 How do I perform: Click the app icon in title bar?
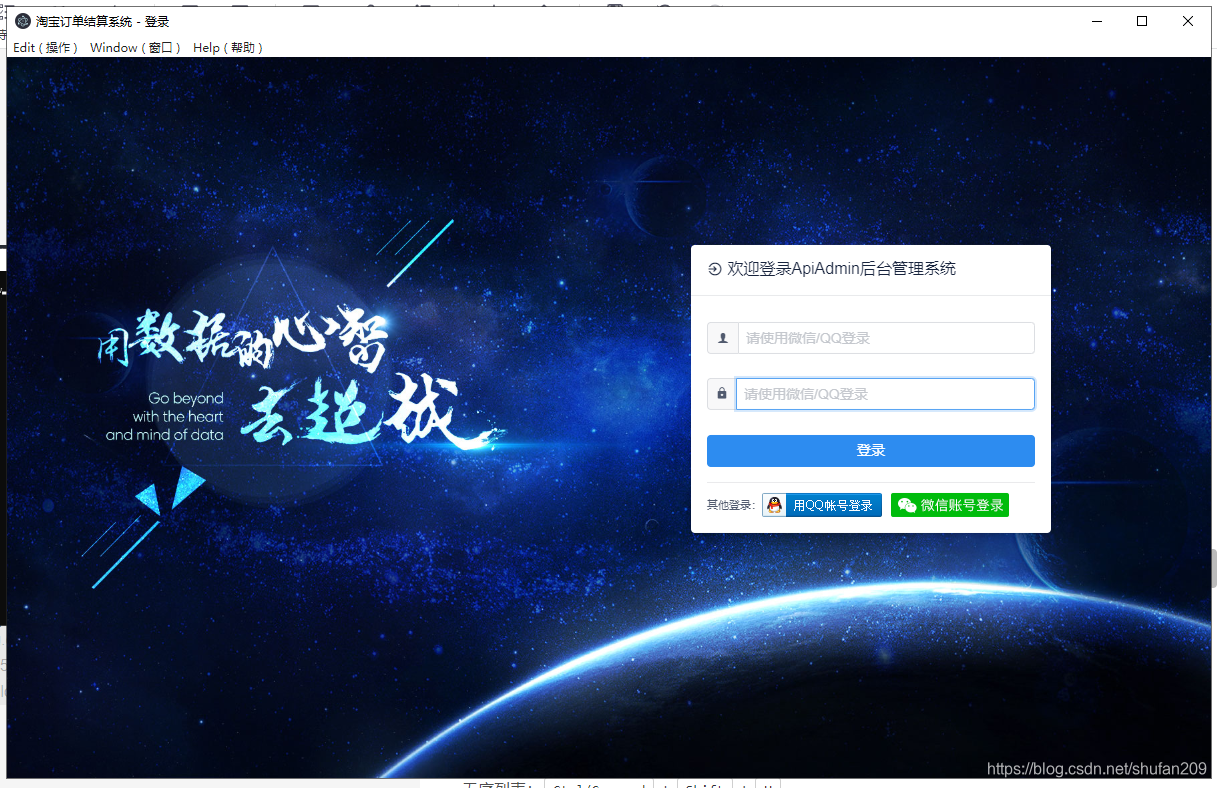23,21
